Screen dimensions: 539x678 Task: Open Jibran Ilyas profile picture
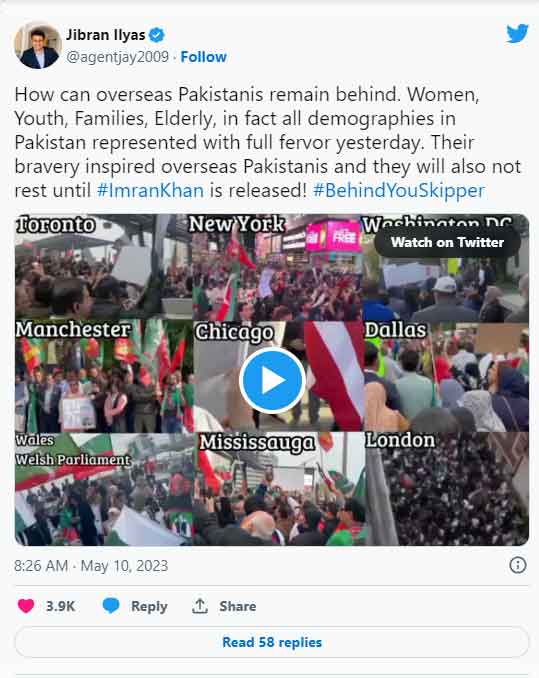38,45
